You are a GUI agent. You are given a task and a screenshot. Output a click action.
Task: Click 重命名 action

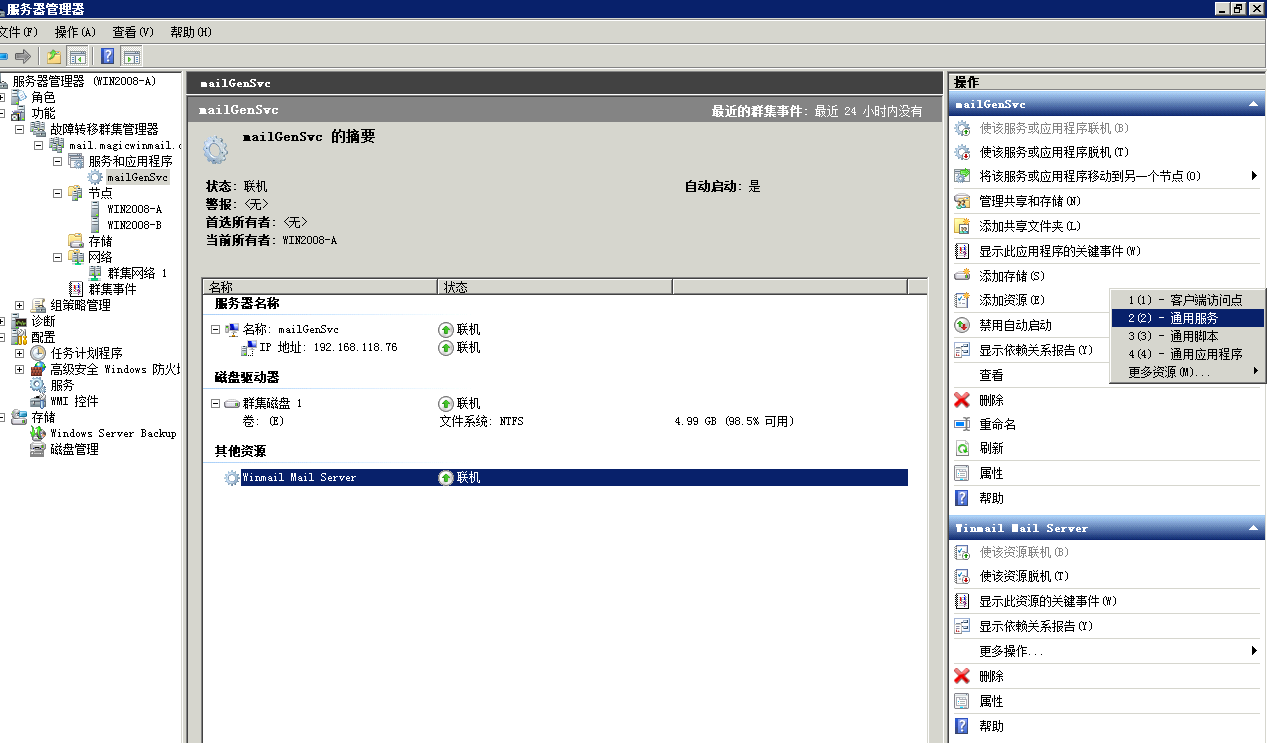click(x=997, y=424)
